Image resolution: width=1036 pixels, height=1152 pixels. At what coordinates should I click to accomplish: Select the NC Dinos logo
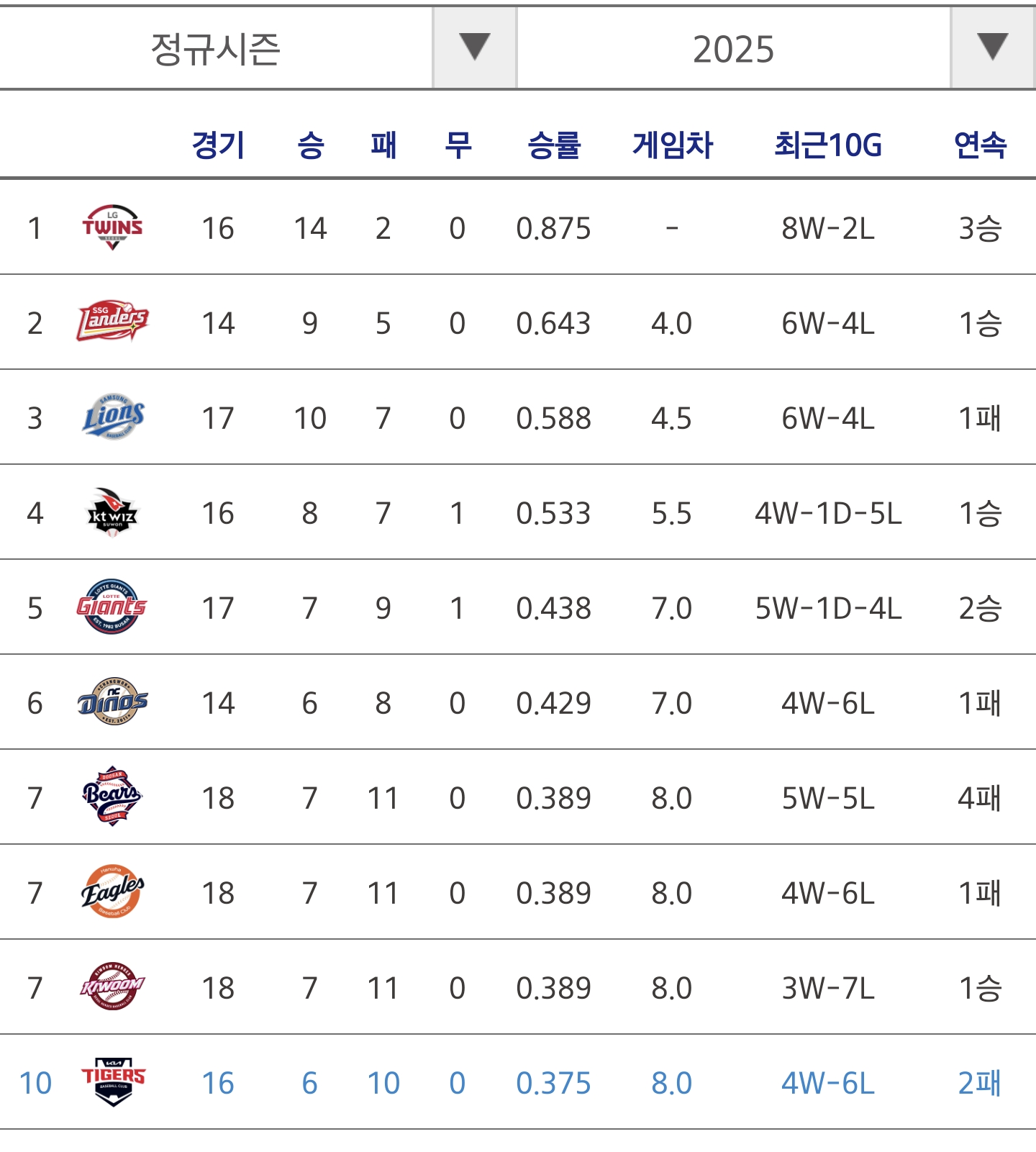click(112, 702)
